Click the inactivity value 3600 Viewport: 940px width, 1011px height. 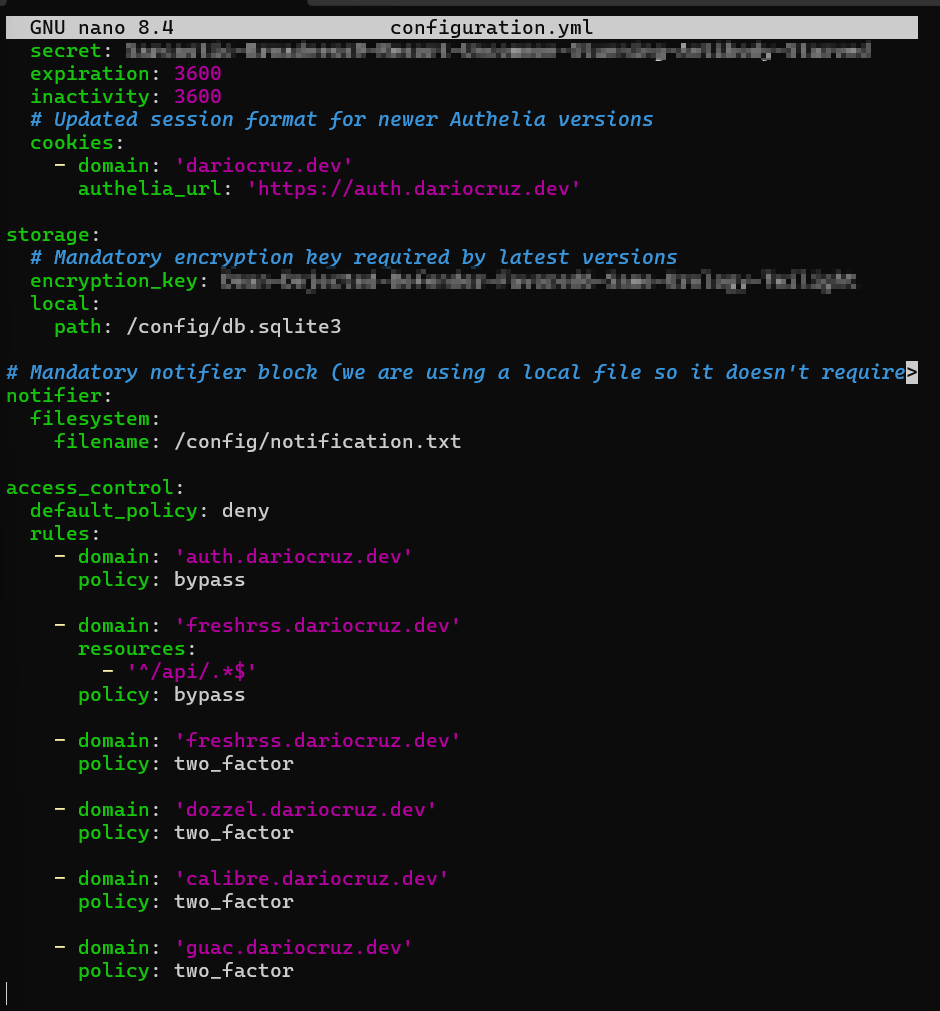coord(198,97)
